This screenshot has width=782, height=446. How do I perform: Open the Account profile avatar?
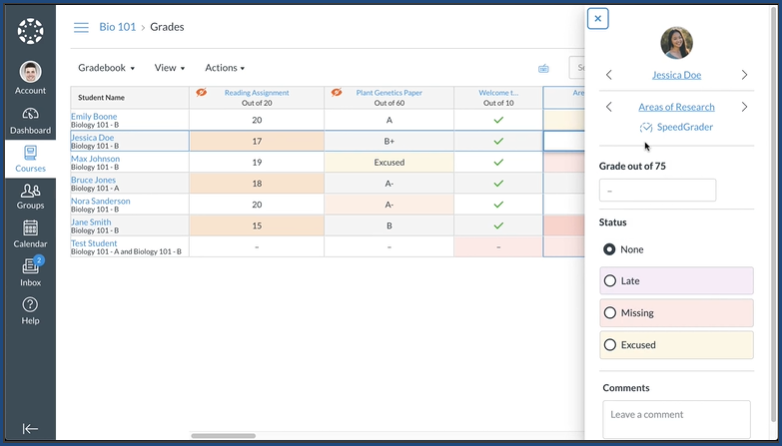pos(30,72)
